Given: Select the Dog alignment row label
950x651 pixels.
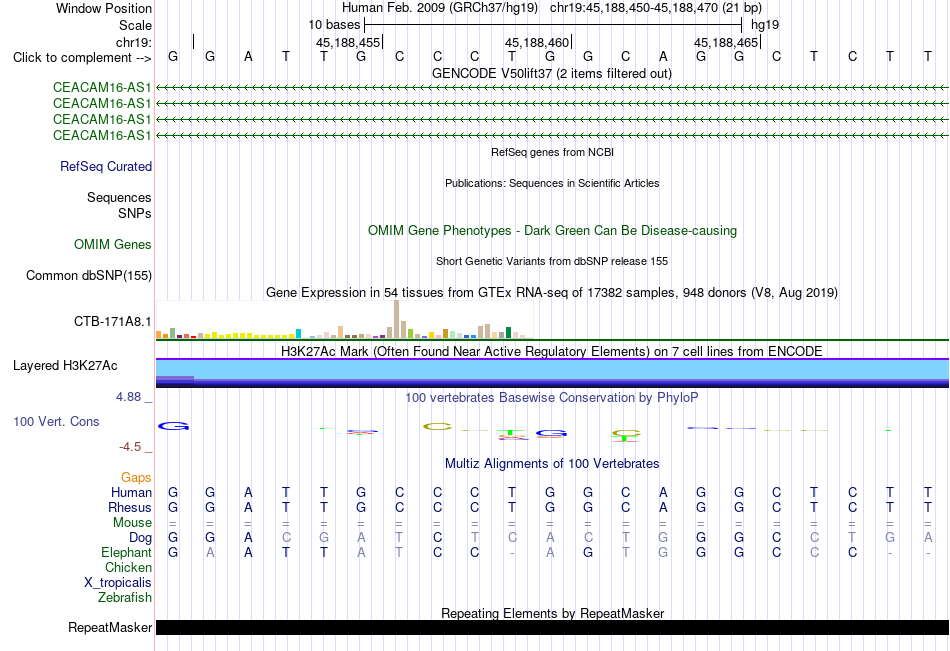Looking at the screenshot, I should click(140, 538).
